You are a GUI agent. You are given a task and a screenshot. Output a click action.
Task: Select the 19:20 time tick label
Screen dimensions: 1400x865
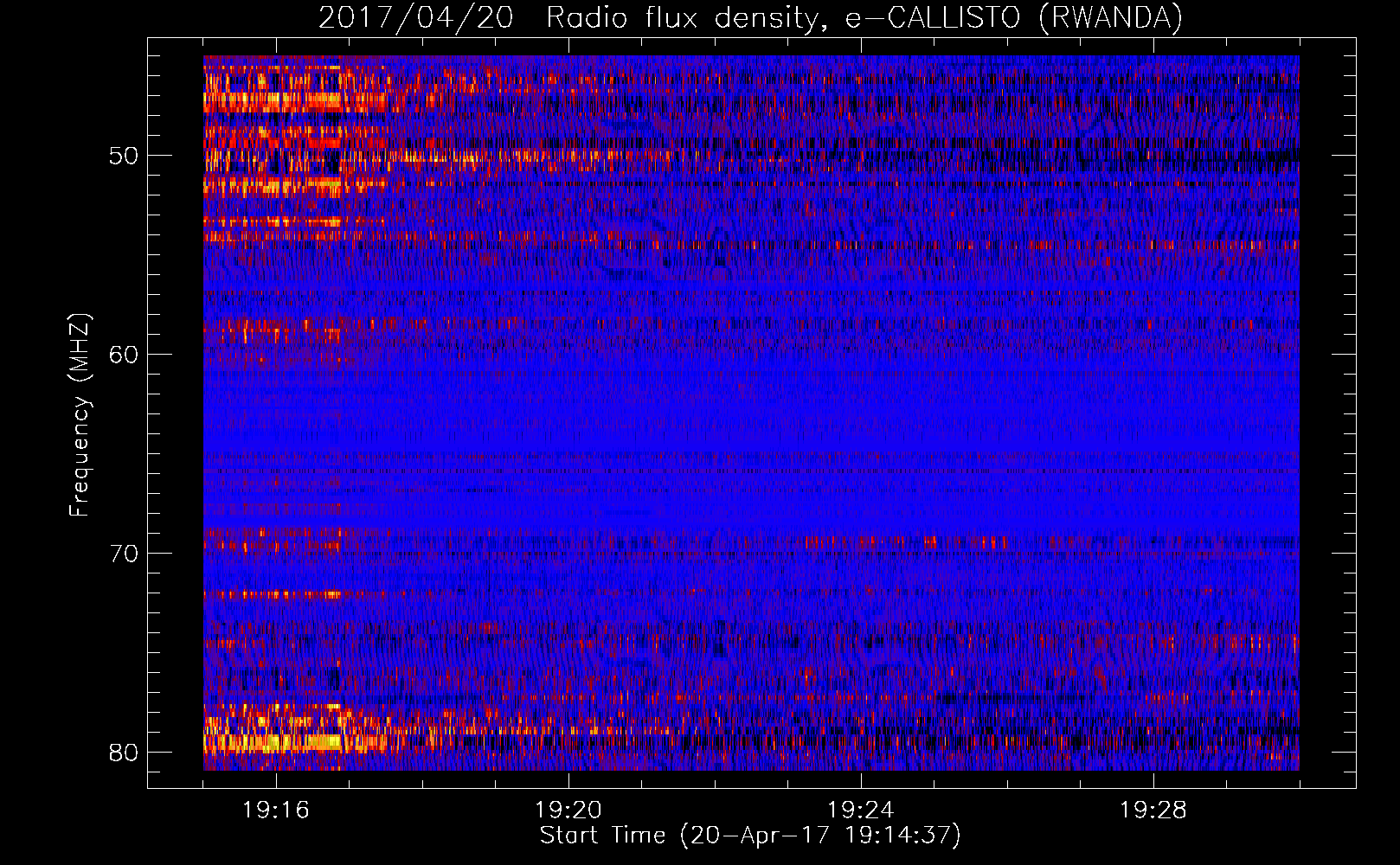coord(568,811)
